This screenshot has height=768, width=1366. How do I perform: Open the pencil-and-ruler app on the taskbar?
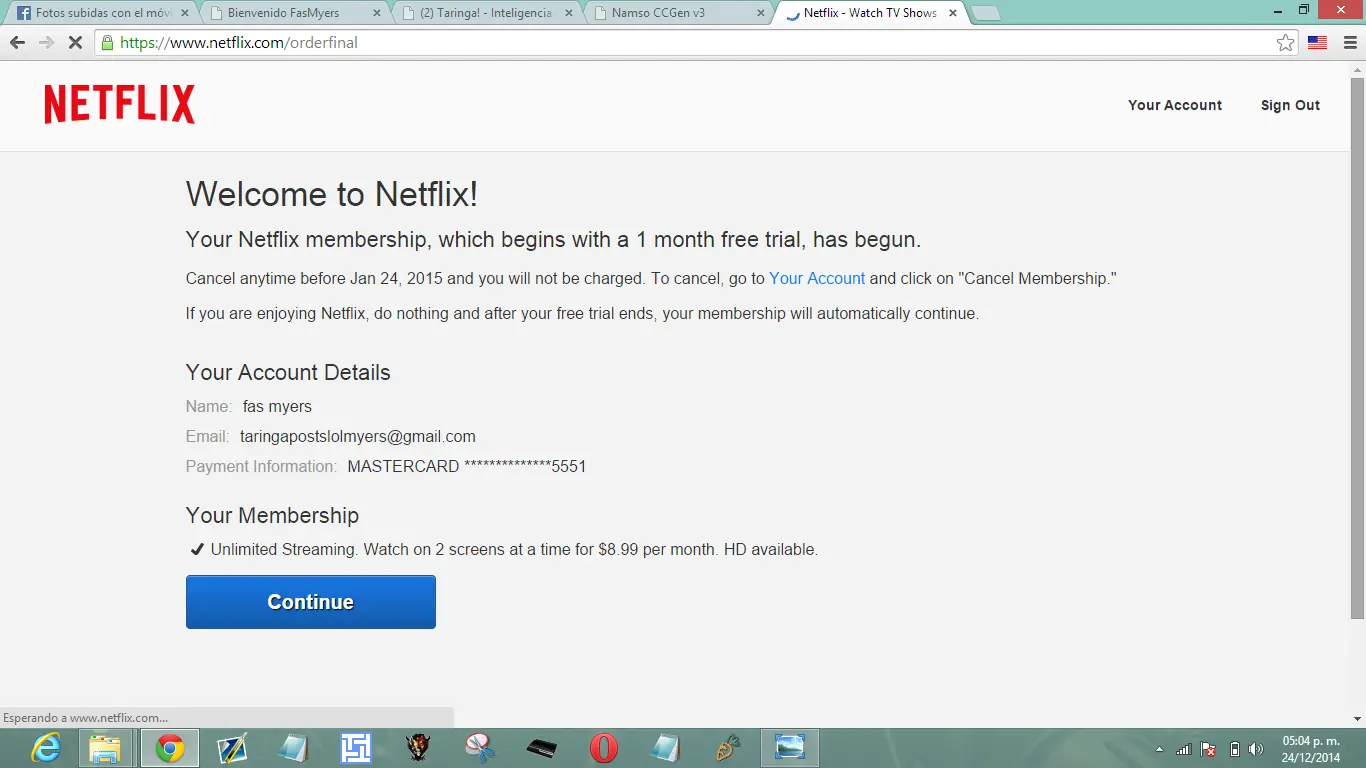232,748
